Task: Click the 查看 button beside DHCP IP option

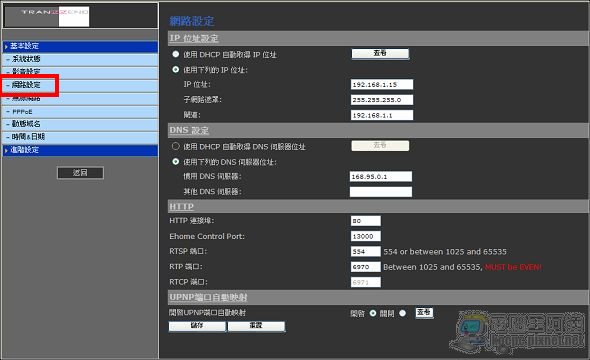Action: (380, 53)
